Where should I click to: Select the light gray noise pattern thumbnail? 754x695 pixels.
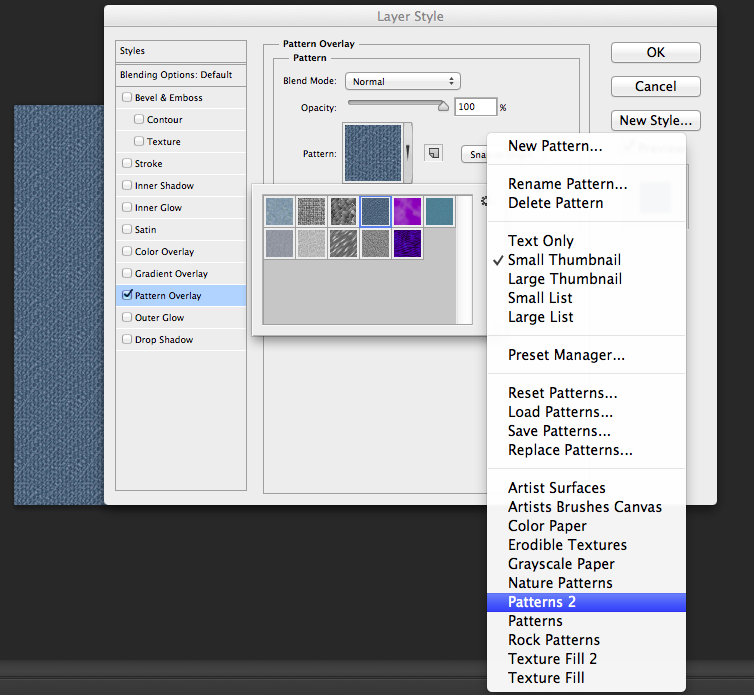(312, 243)
